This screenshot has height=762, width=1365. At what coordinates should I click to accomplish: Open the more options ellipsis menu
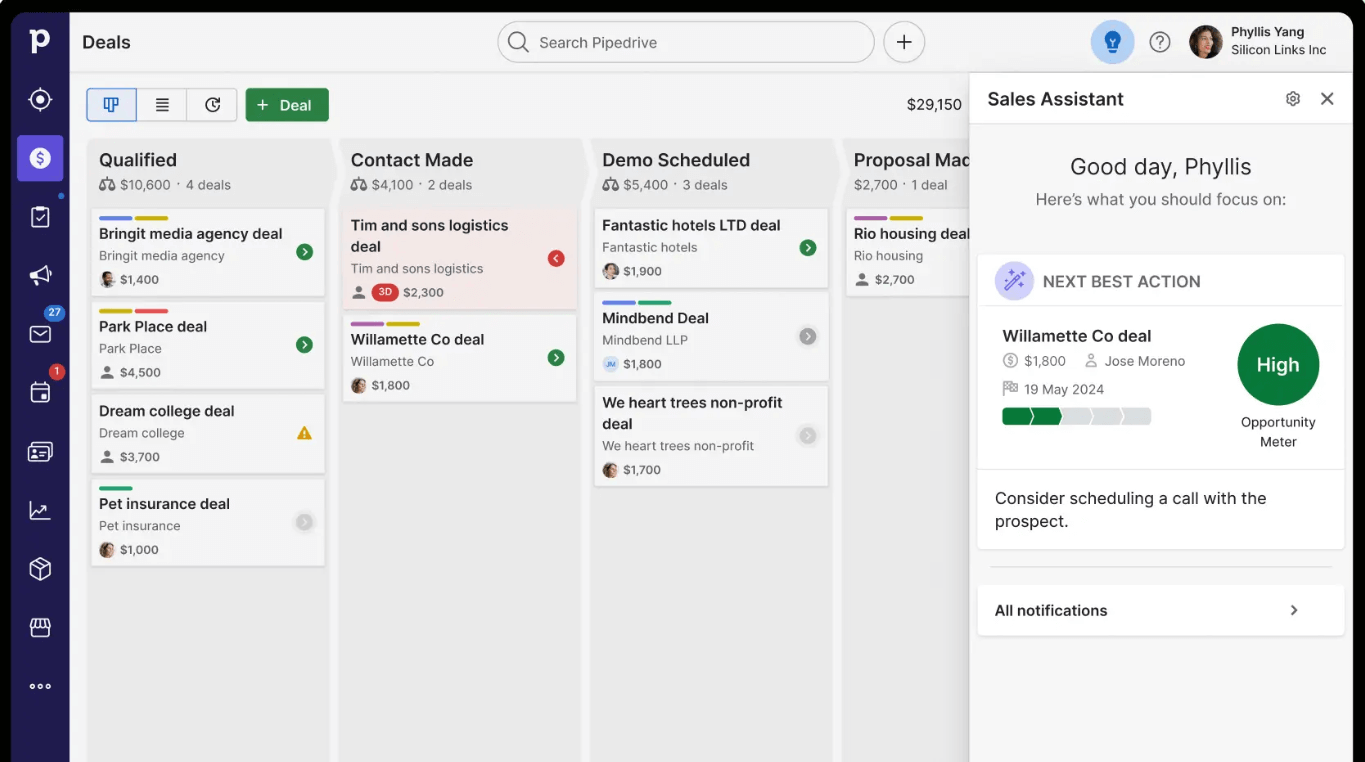[40, 686]
